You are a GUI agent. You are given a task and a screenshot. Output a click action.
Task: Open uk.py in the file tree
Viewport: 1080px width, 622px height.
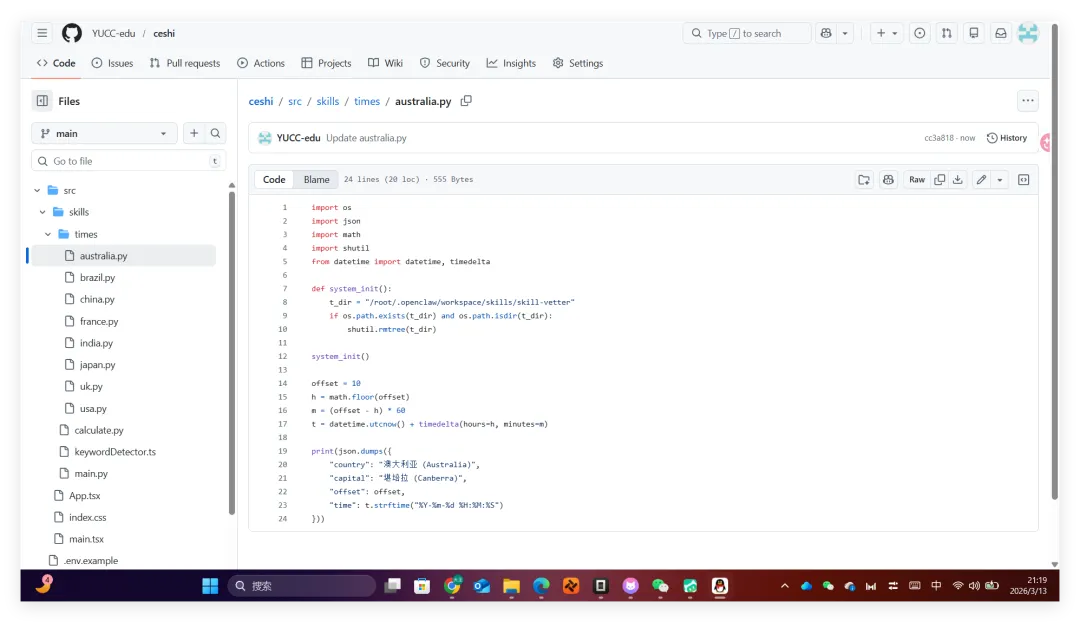(91, 386)
